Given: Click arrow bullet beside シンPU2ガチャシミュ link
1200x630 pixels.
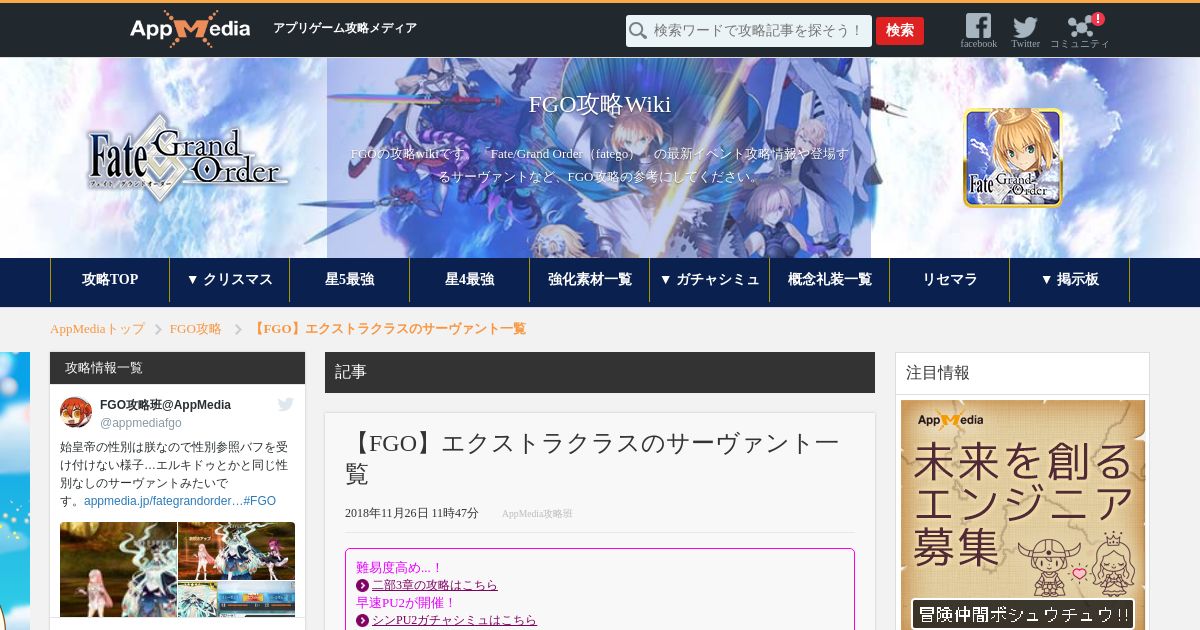Looking at the screenshot, I should tap(362, 621).
